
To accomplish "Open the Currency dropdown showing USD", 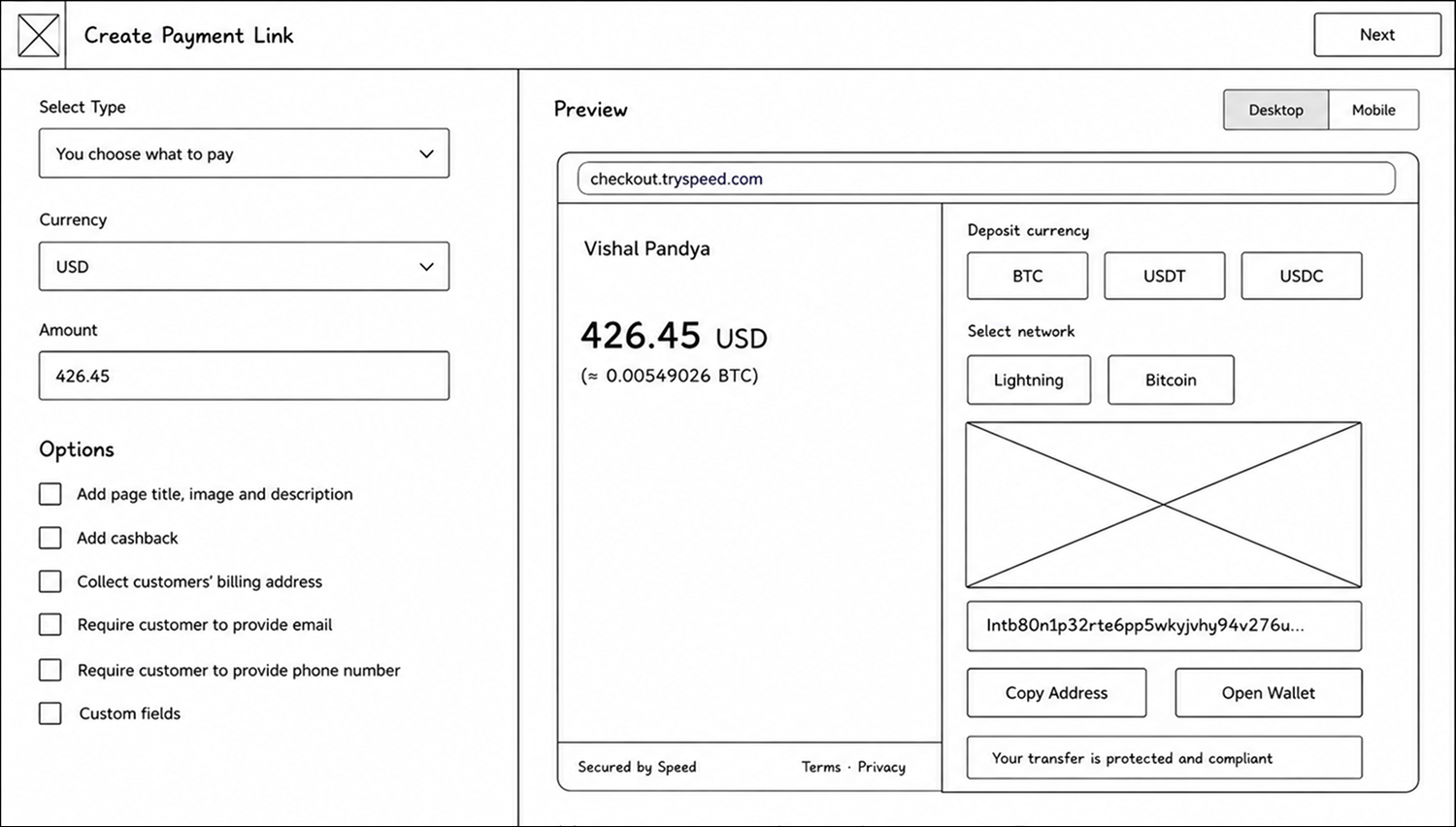I will [244, 266].
